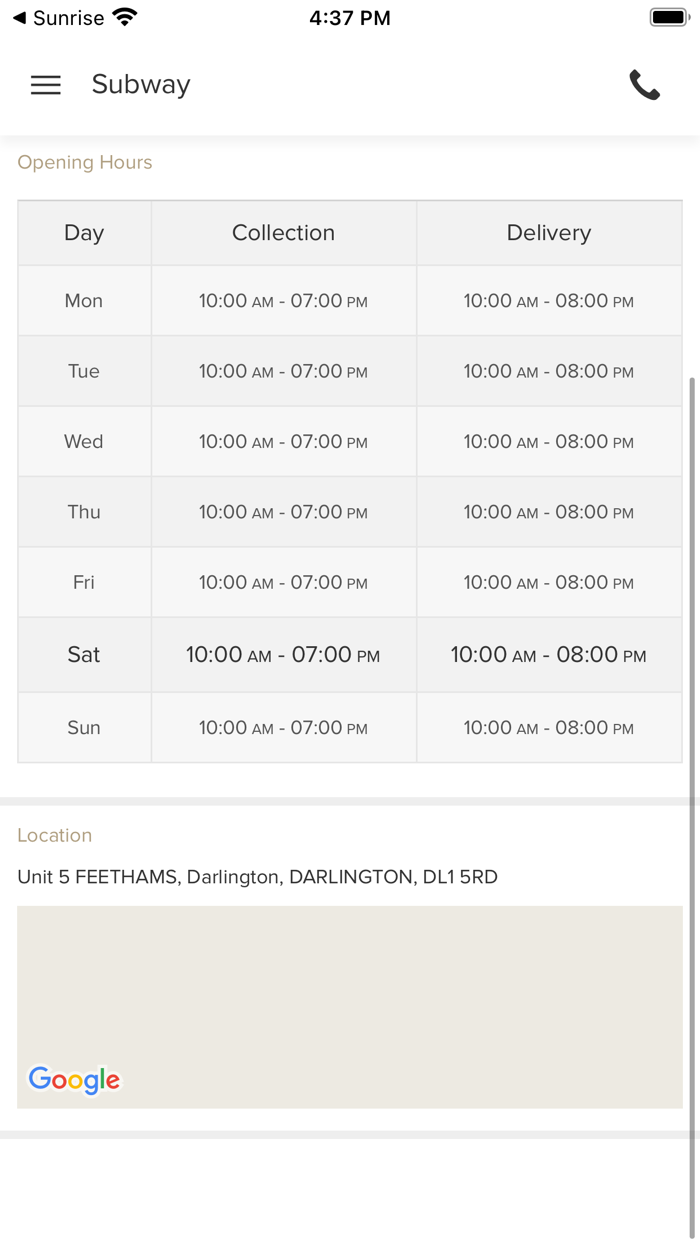Screen dimensions: 700x1244
Task: Tap Friday's collection hours cell
Action: coord(283,583)
